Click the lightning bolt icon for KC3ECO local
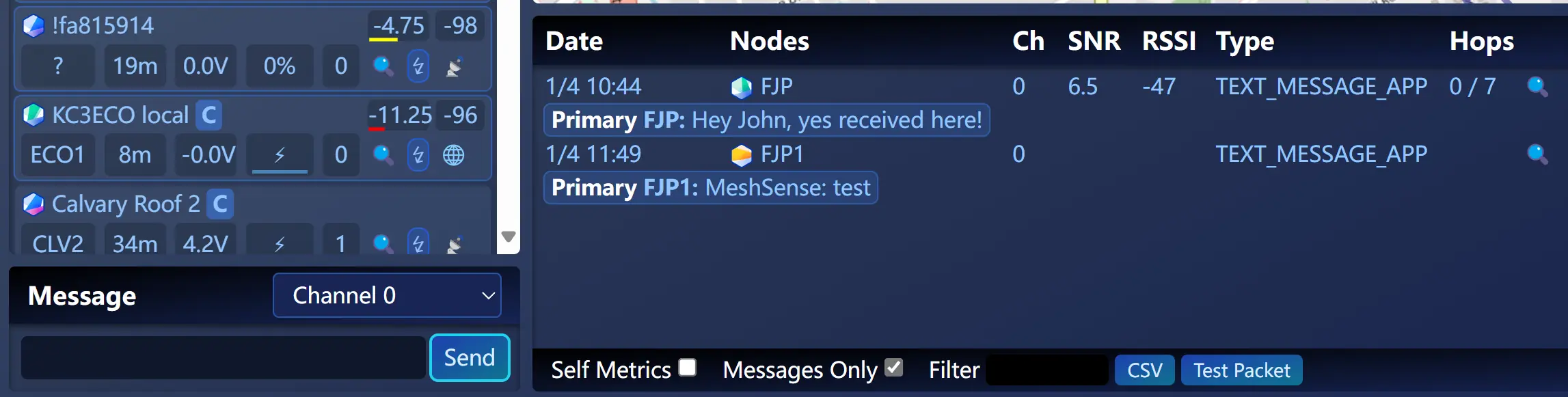This screenshot has height=397, width=1568. coord(417,155)
